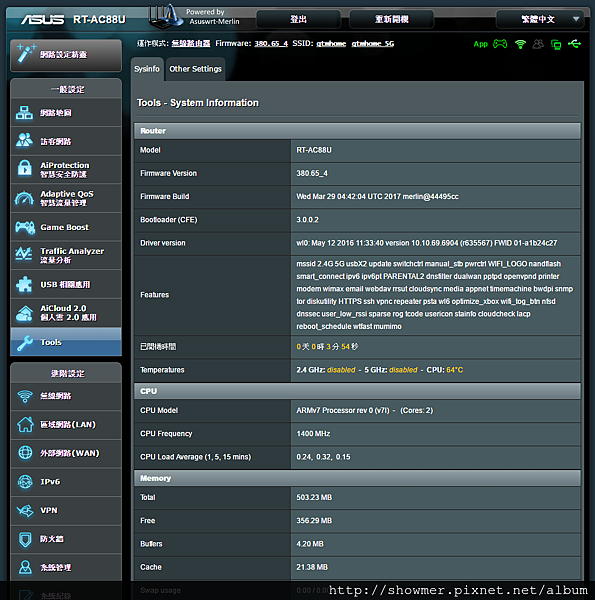Open the VPN arrows icon
This screenshot has height=600, width=595.
tap(25, 510)
